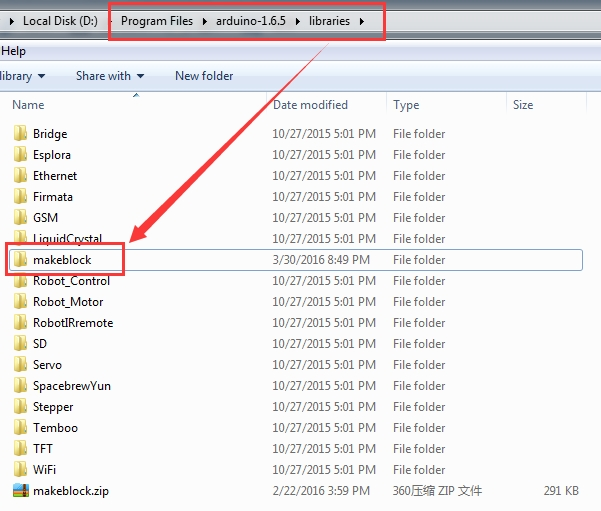Image resolution: width=601 pixels, height=511 pixels.
Task: Open the Share with dropdown
Action: (x=110, y=76)
